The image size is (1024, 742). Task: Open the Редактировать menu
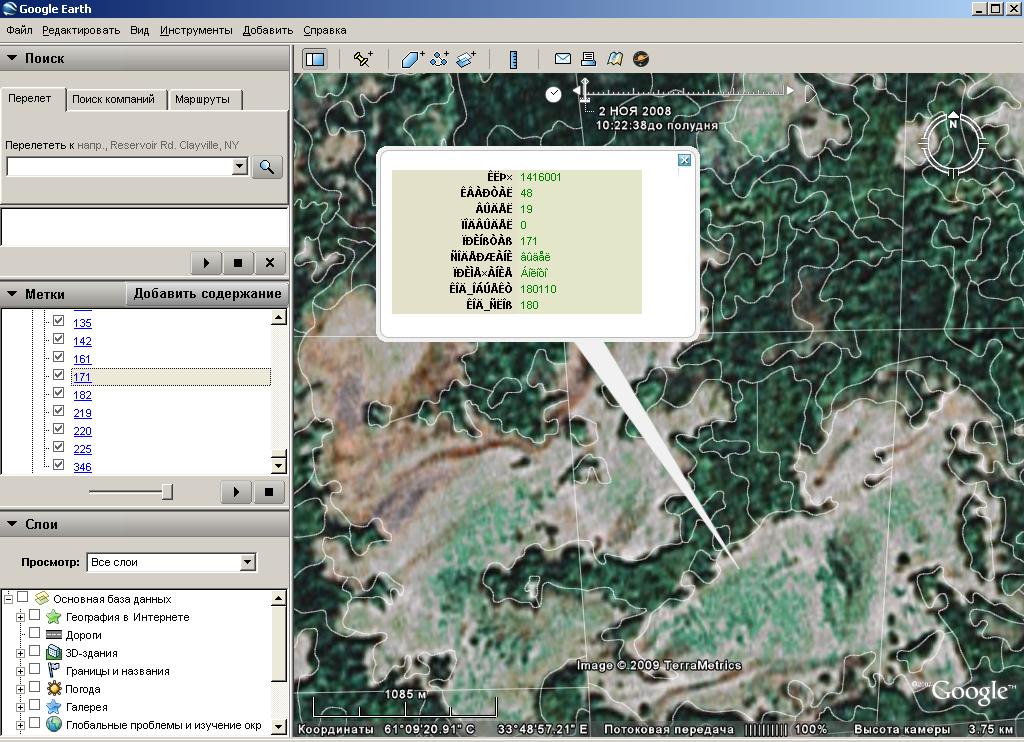tap(81, 30)
